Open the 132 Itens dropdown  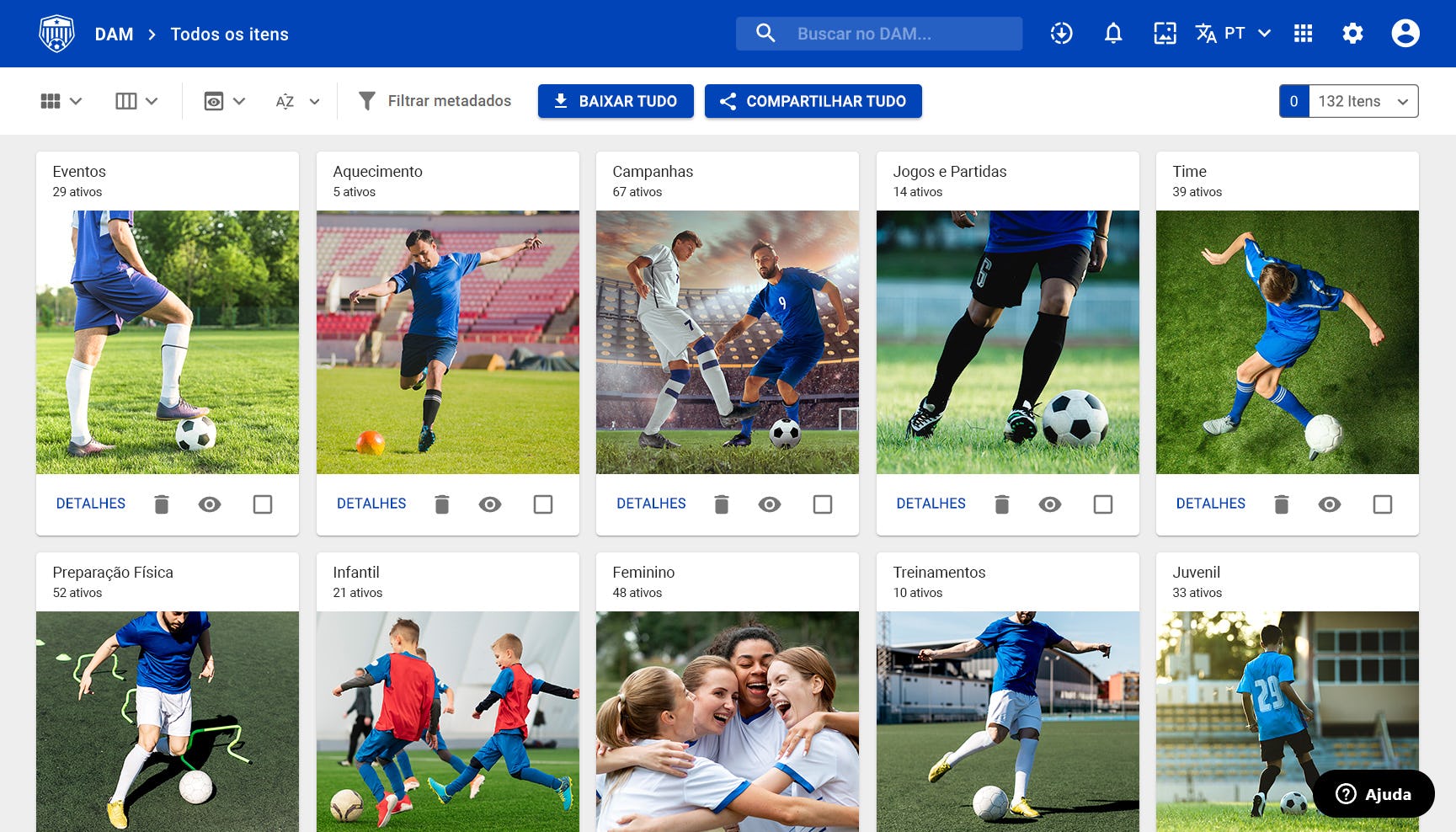coord(1363,101)
